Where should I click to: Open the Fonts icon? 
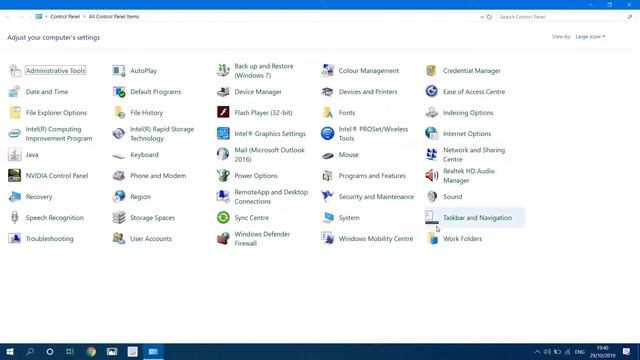[328, 112]
